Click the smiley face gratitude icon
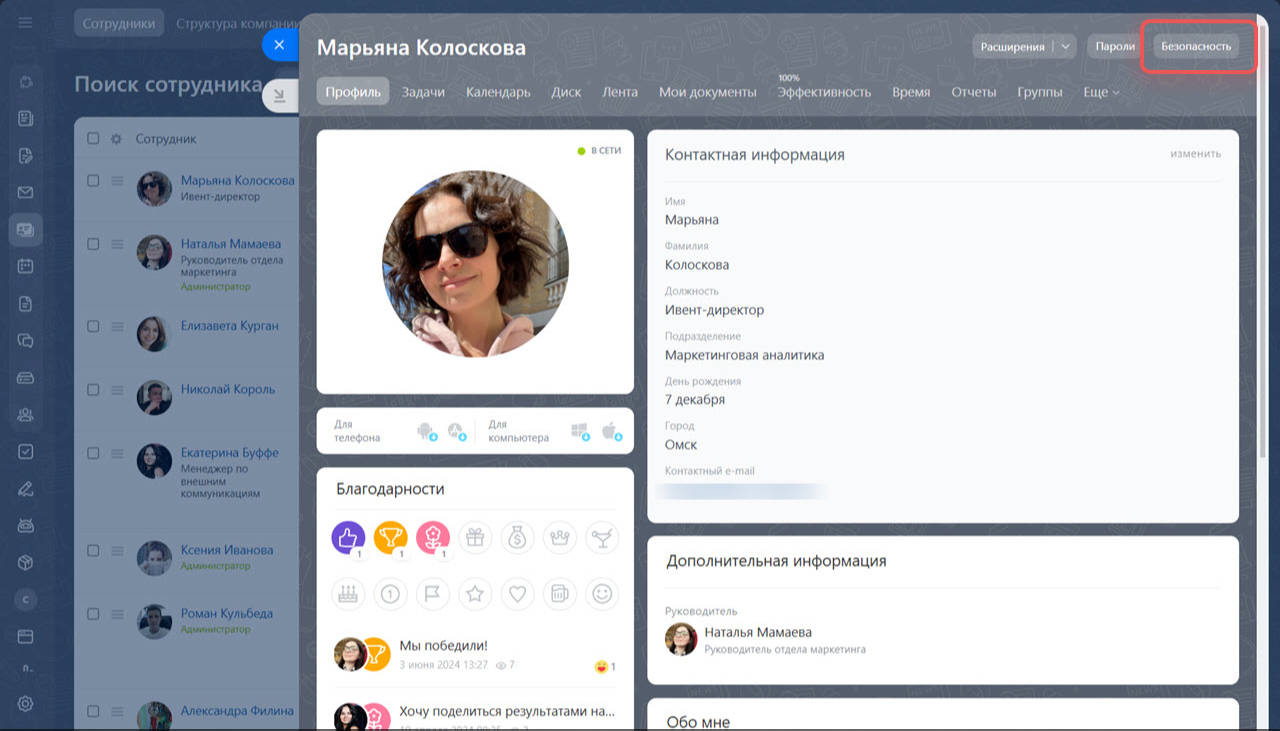Screen dimensions: 1280x731 tap(602, 594)
